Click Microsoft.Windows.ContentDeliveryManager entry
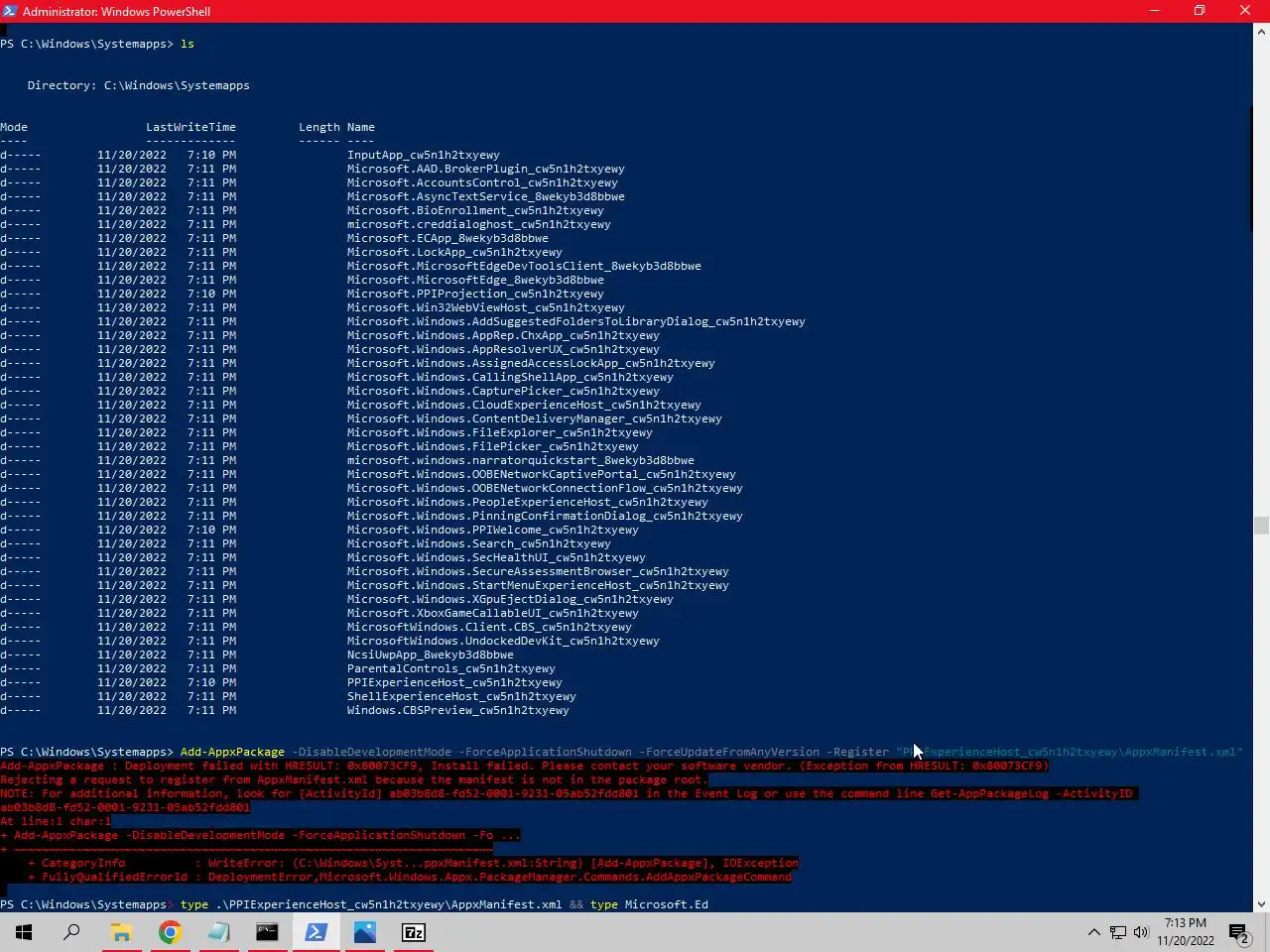This screenshot has width=1270, height=952. pos(535,418)
